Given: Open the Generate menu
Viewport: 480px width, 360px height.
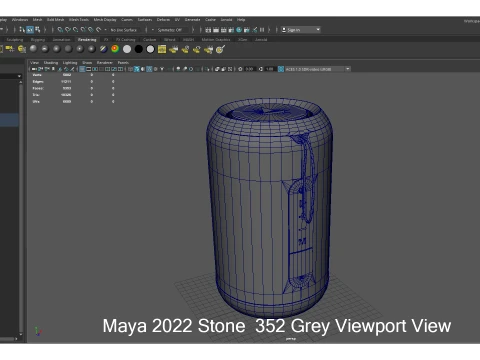Looking at the screenshot, I should tap(192, 20).
